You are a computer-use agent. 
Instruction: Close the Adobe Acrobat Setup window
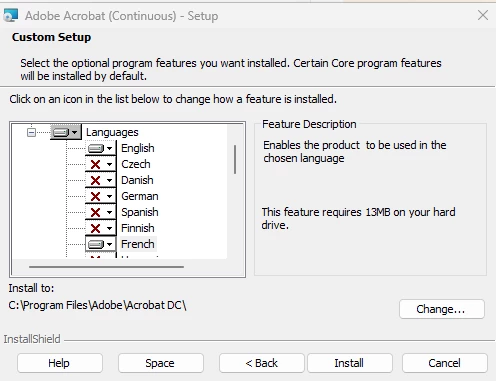point(483,15)
